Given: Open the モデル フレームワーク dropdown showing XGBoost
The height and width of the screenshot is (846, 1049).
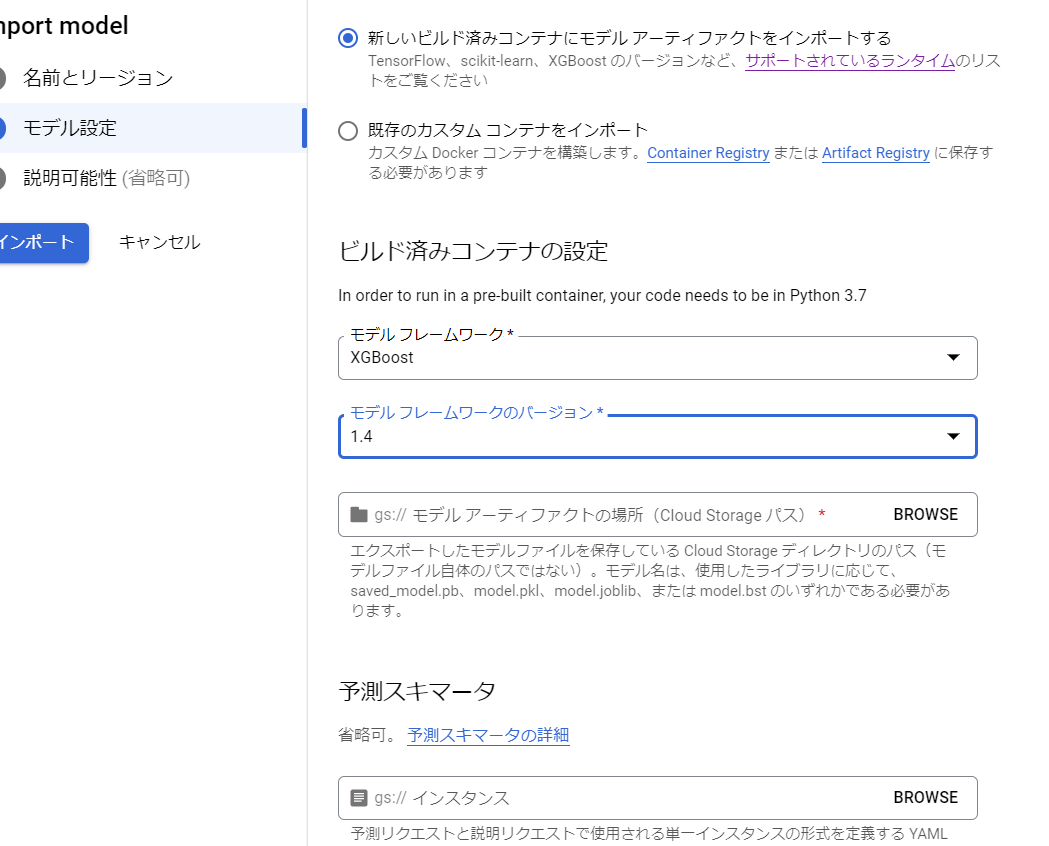Looking at the screenshot, I should (658, 358).
